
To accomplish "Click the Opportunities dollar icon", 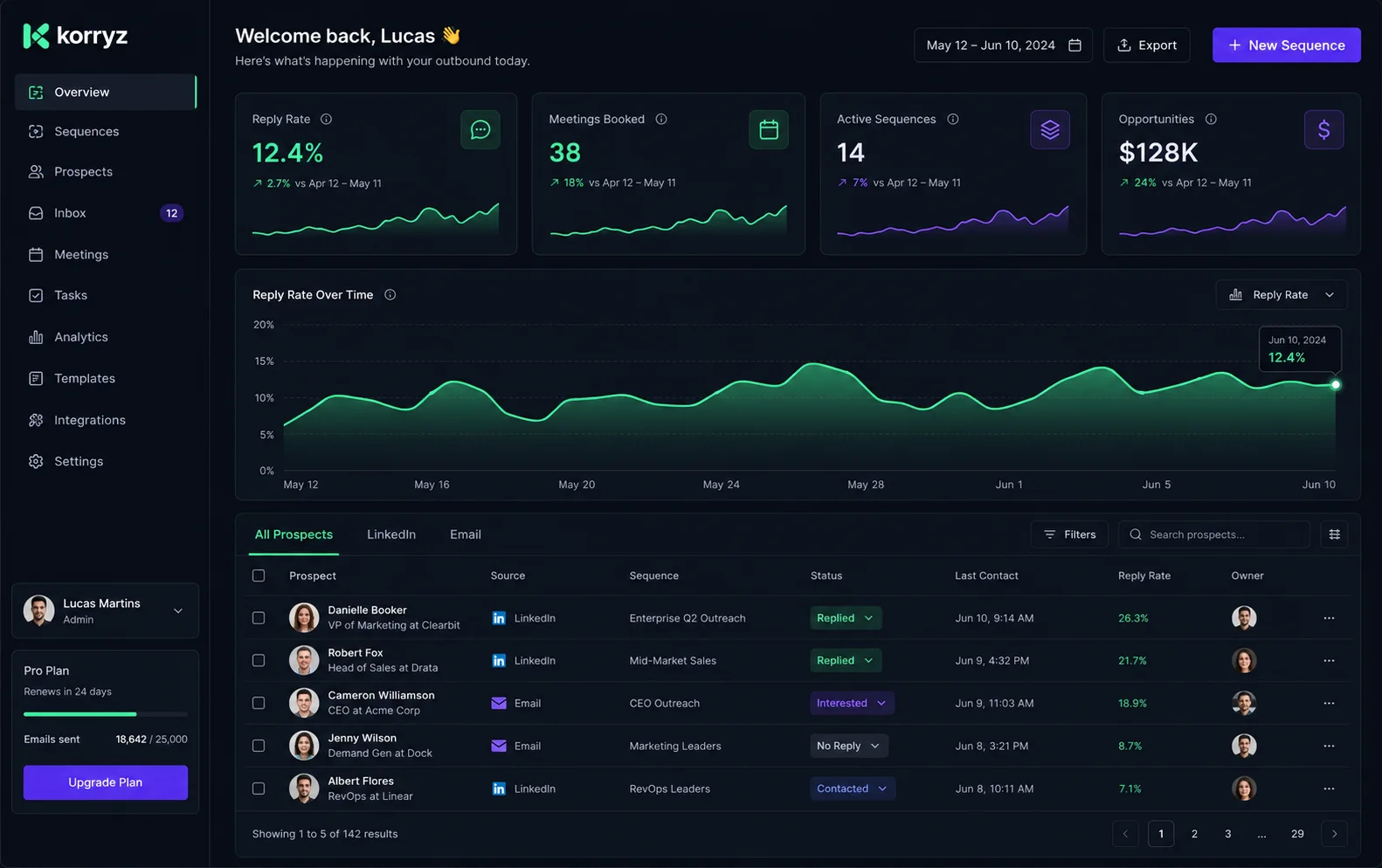I will click(1324, 130).
